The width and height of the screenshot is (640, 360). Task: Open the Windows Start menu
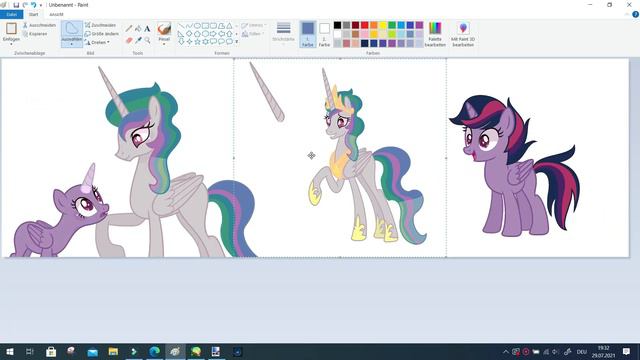point(10,351)
